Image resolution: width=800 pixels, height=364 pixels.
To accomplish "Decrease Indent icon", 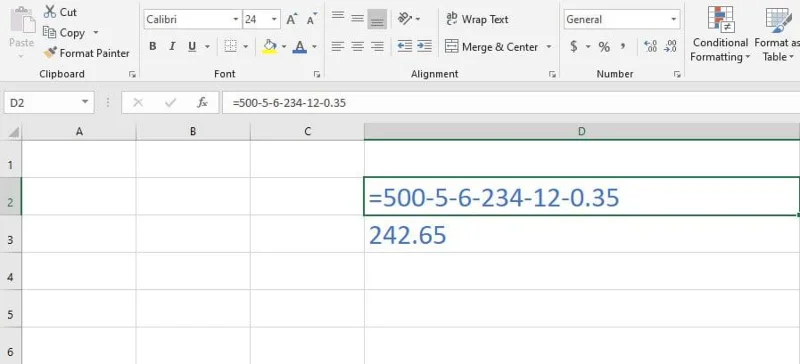I will click(405, 46).
